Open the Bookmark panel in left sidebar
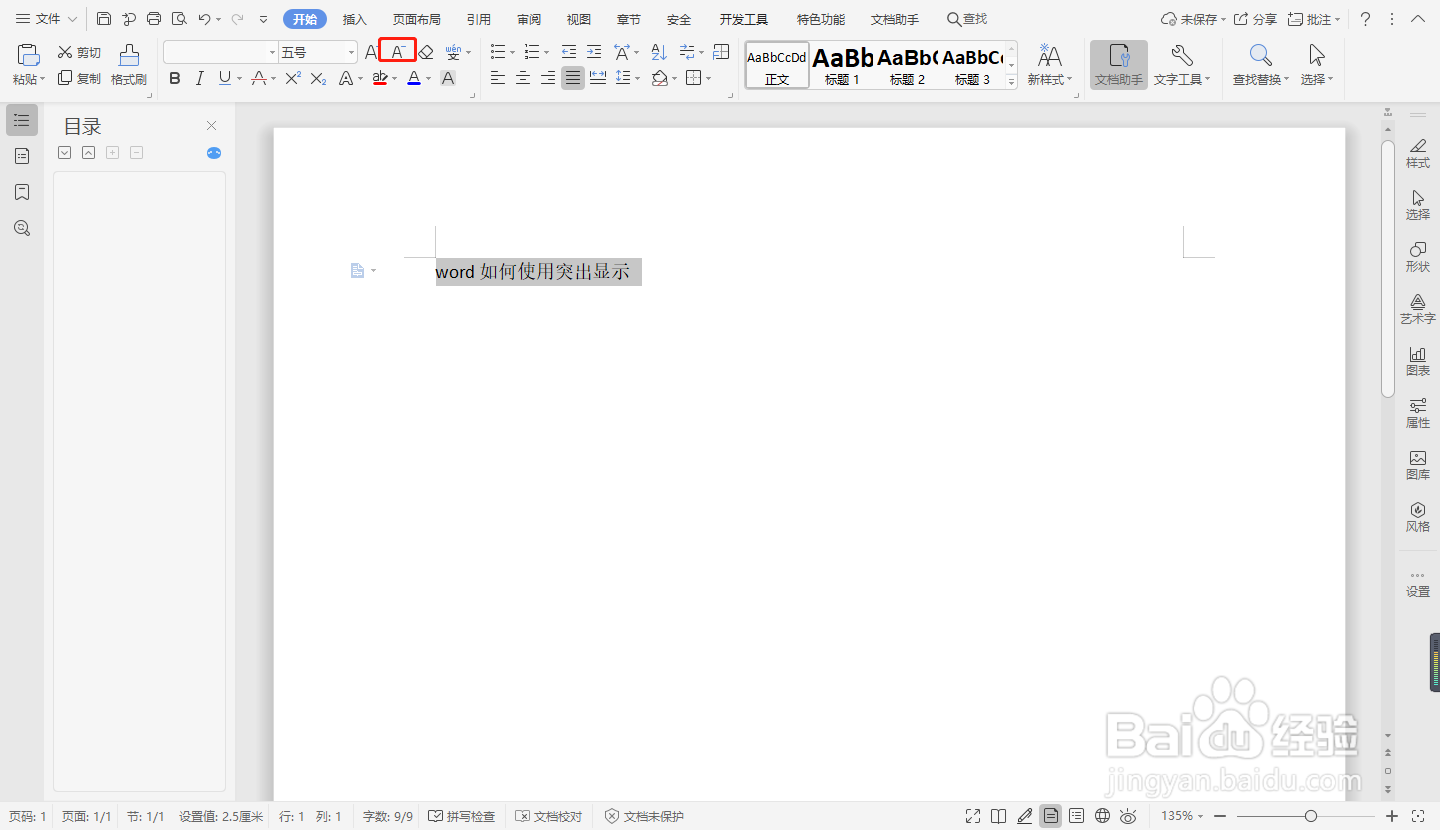The width and height of the screenshot is (1440, 830). pos(22,192)
